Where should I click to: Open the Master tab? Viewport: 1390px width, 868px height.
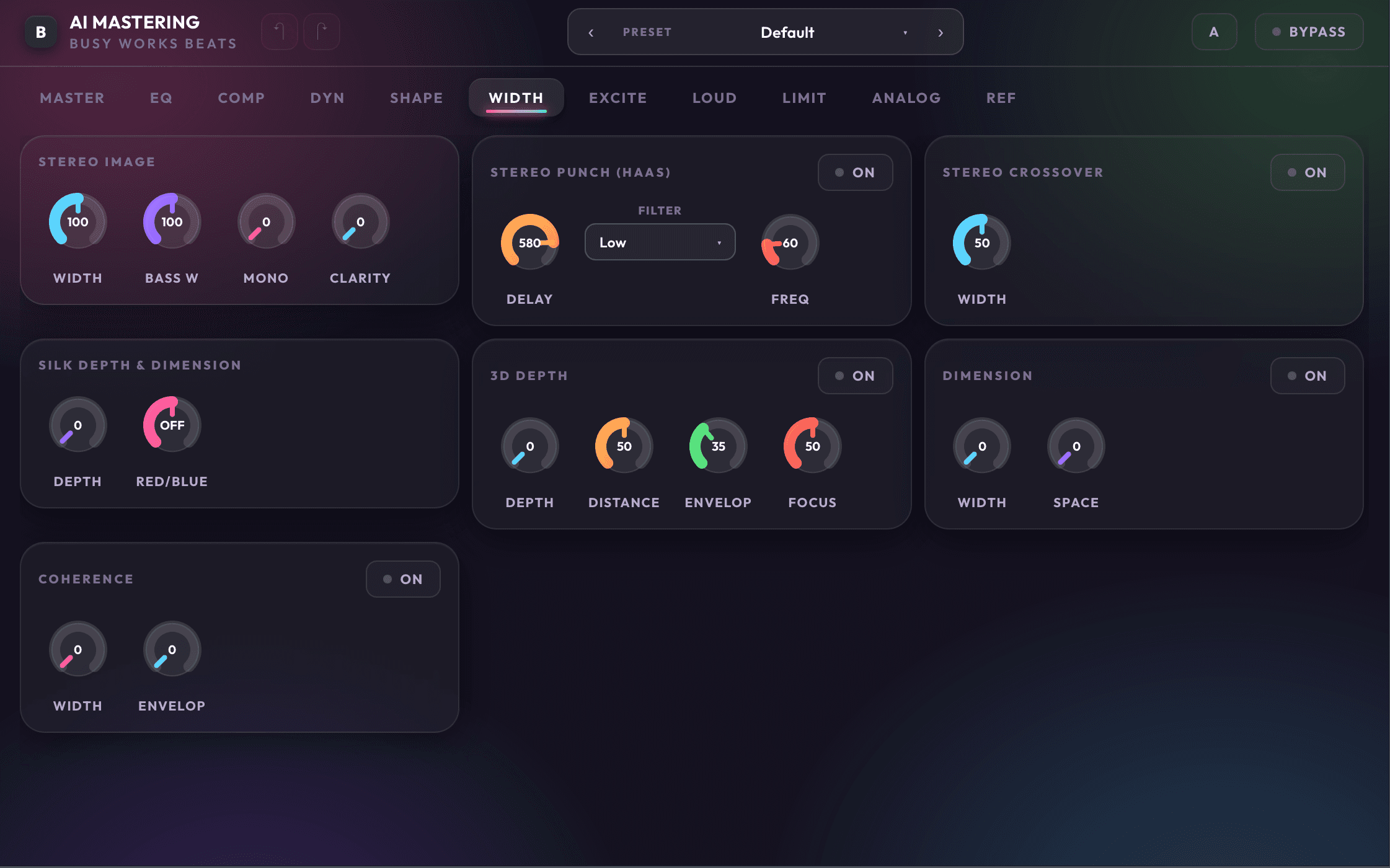(72, 98)
